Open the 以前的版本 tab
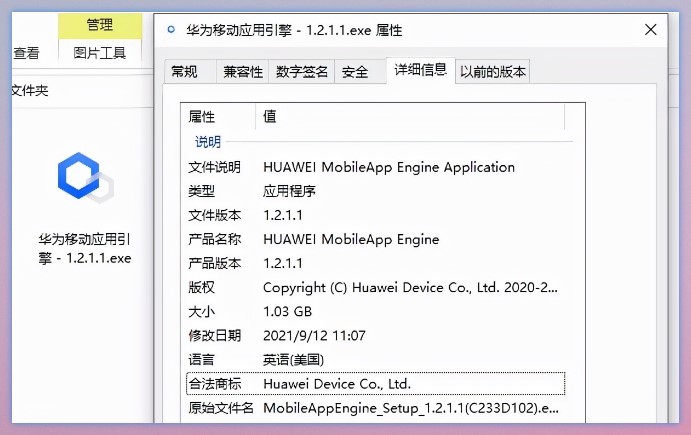The height and width of the screenshot is (435, 691). (493, 71)
